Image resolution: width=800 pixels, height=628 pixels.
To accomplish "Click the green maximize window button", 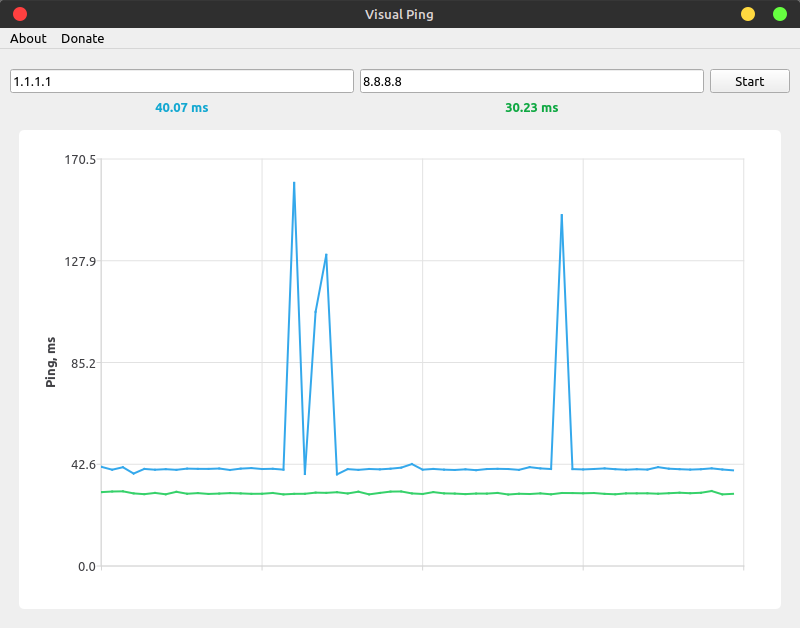I will 779,14.
